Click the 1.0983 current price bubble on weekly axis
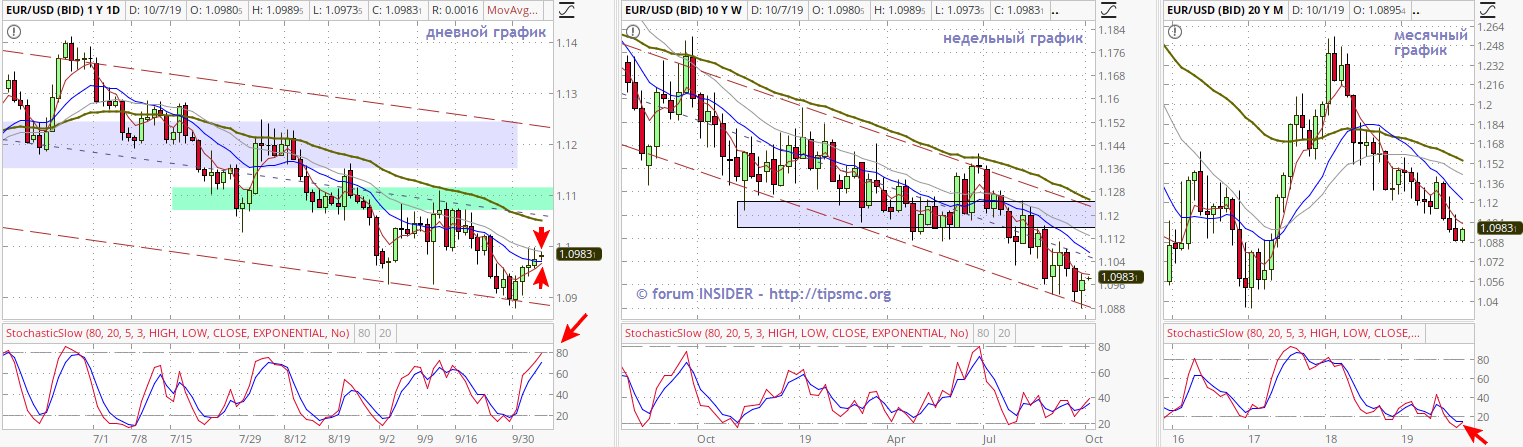 point(1122,276)
